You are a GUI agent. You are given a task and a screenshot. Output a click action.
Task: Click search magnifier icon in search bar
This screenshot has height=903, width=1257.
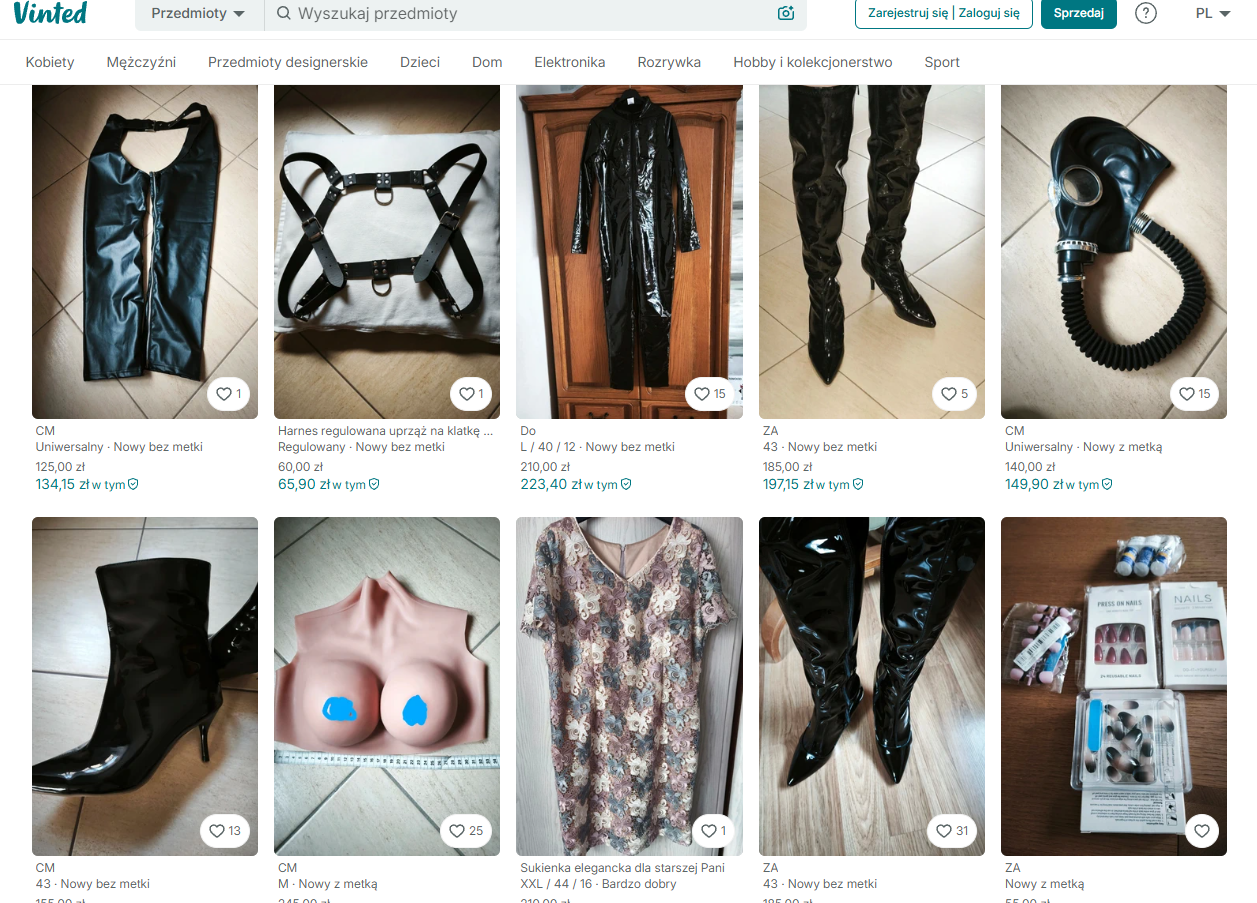point(284,13)
